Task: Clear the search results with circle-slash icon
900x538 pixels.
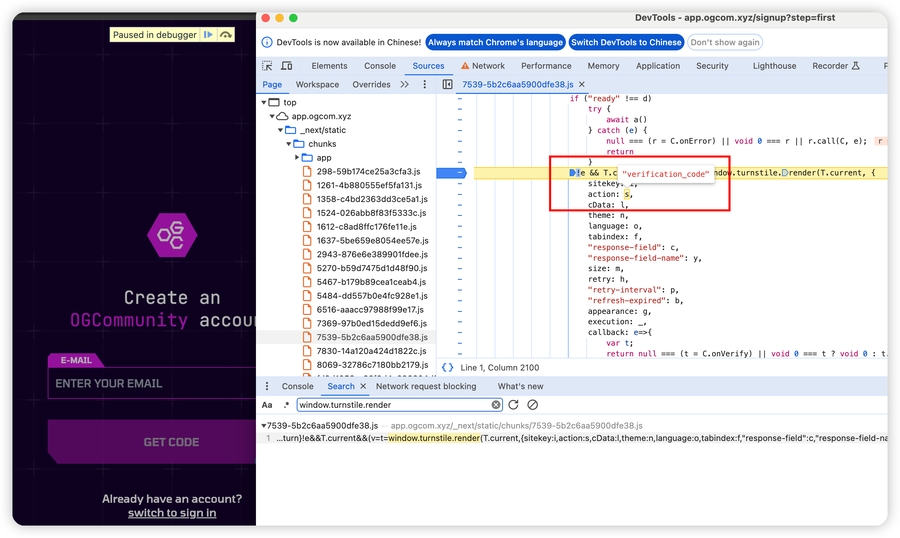Action: click(x=532, y=405)
